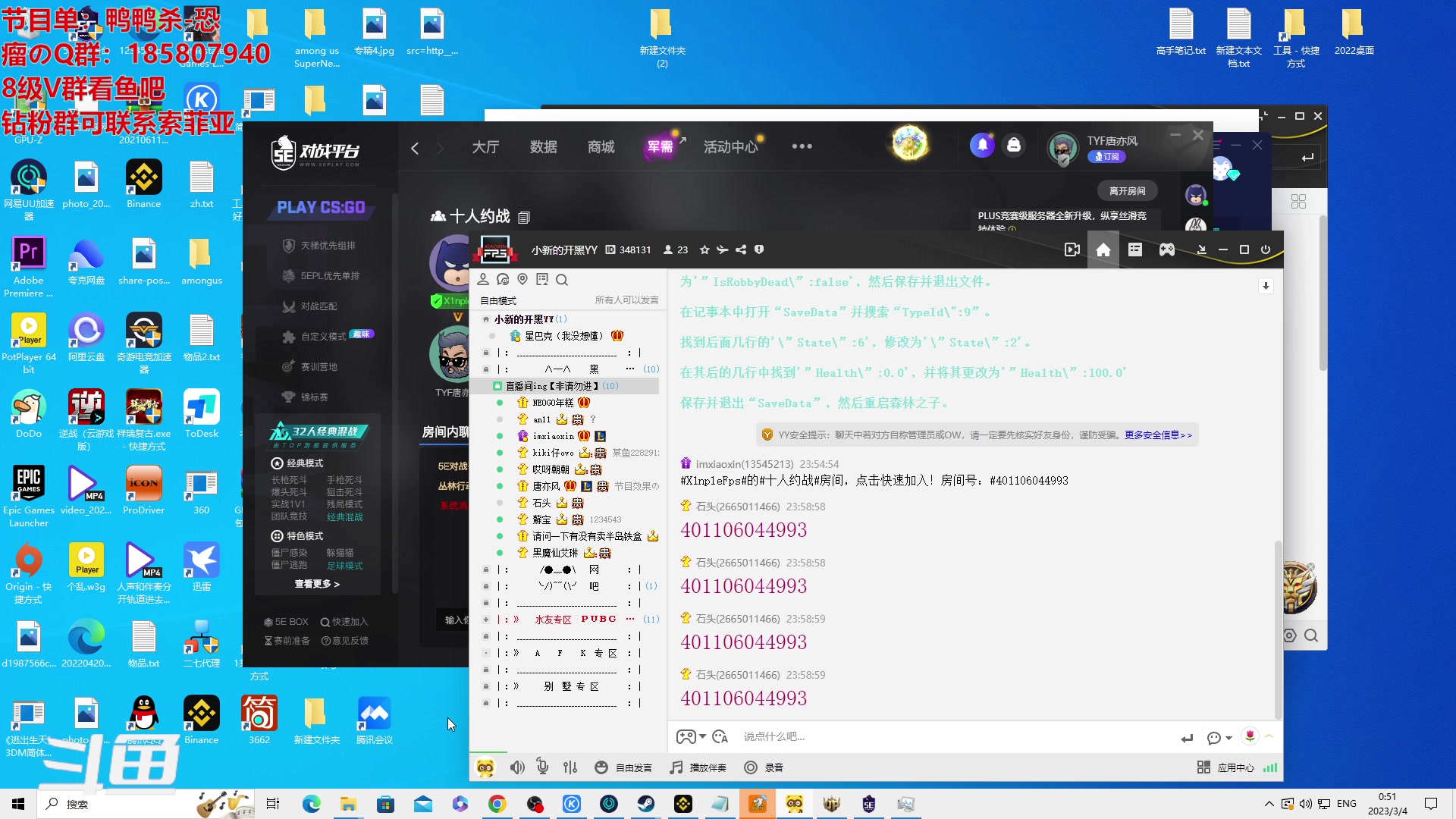
Task: Open the chat game controller dropdown
Action: (691, 736)
